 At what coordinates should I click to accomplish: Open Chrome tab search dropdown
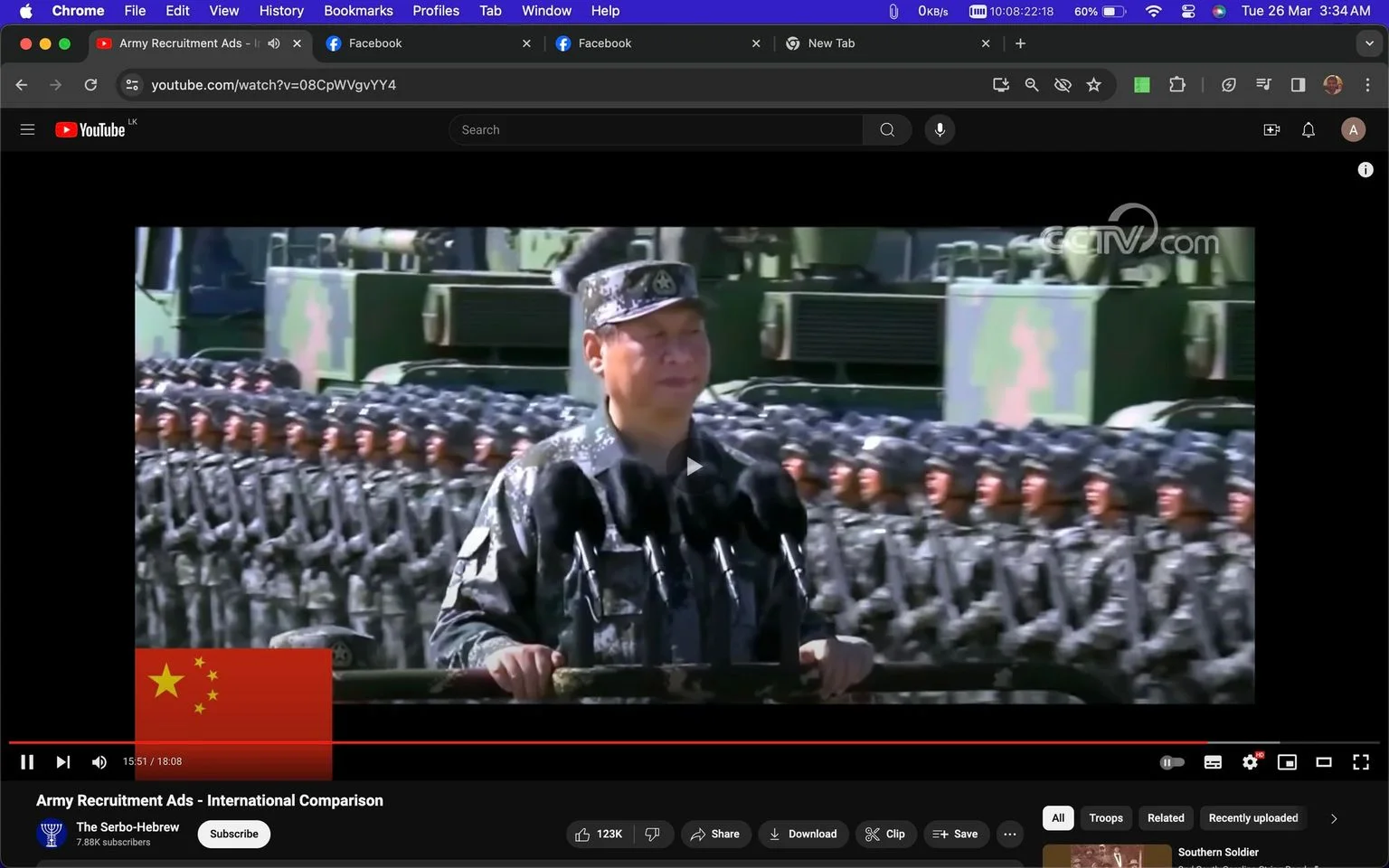click(1369, 43)
